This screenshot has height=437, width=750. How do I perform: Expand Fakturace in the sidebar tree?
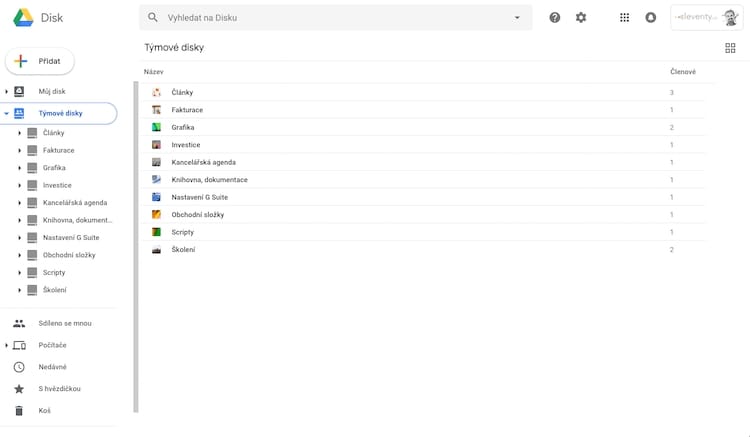coord(19,150)
